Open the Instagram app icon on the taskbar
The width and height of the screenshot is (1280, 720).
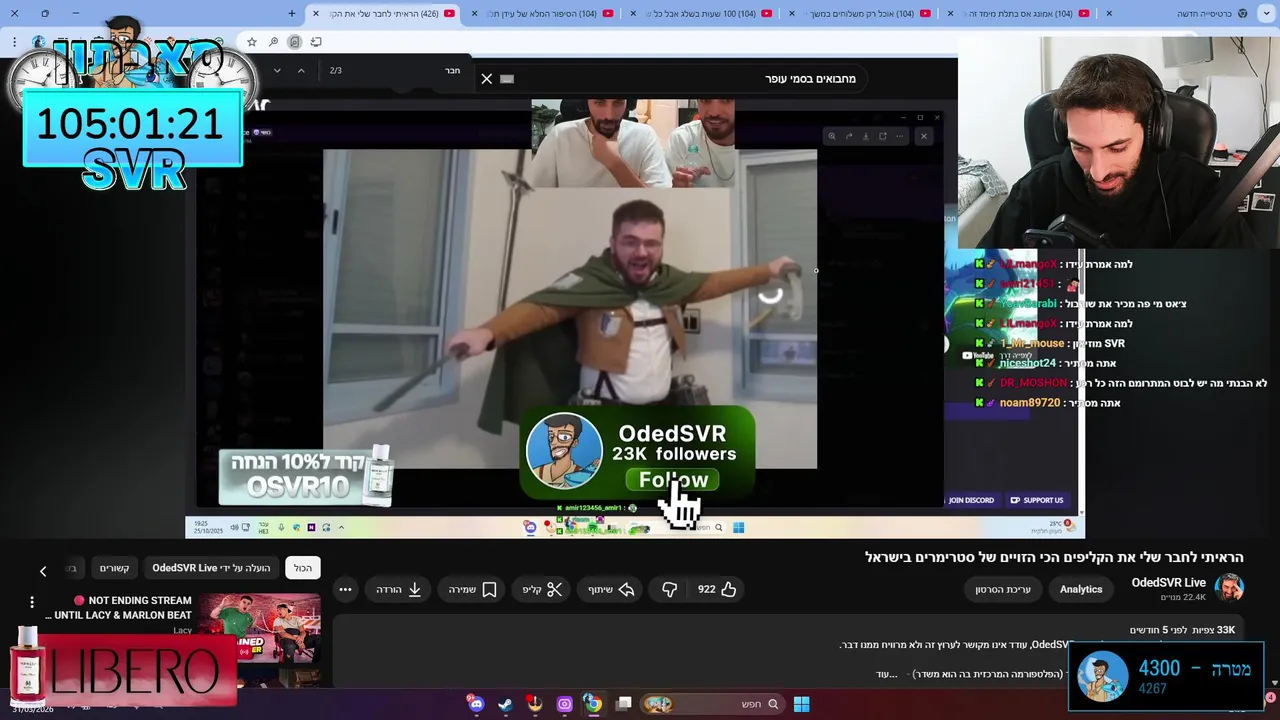tap(564, 704)
